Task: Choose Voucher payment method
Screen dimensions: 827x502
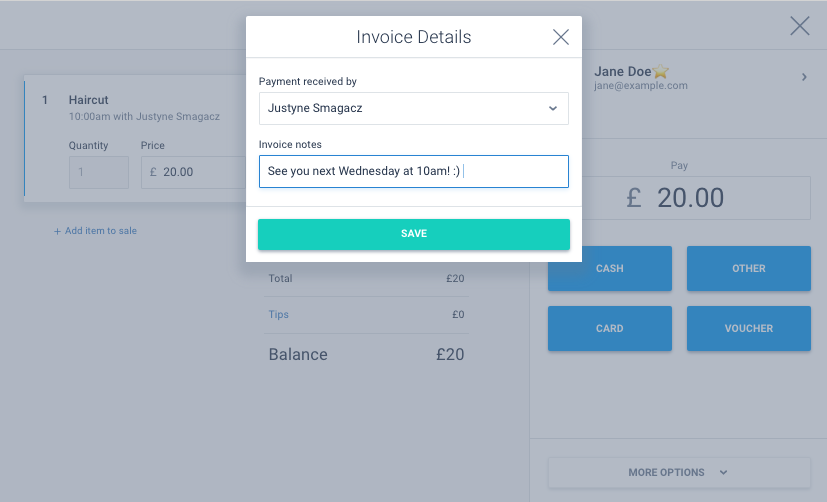Action: point(748,328)
